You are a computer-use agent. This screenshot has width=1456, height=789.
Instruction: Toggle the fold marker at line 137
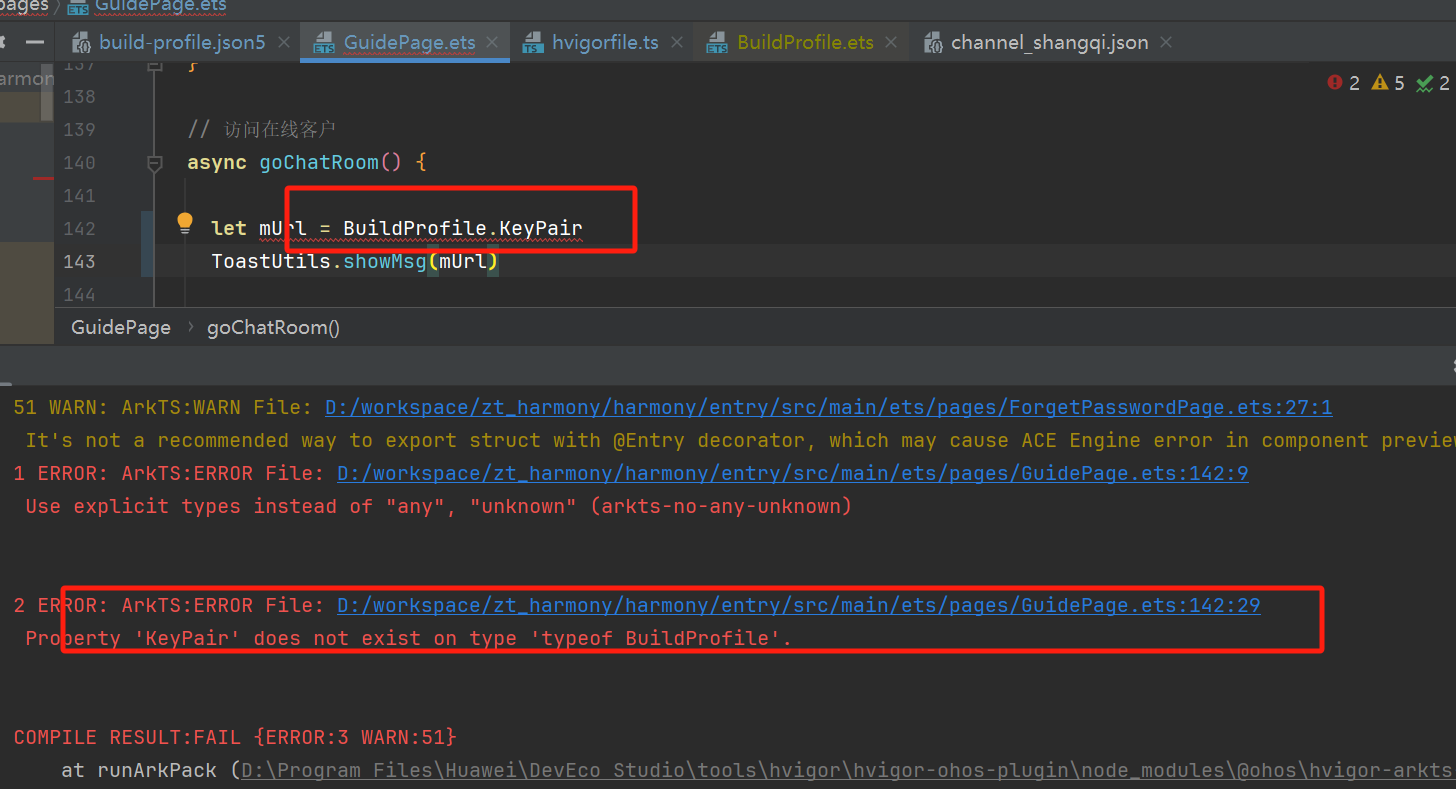[x=154, y=66]
